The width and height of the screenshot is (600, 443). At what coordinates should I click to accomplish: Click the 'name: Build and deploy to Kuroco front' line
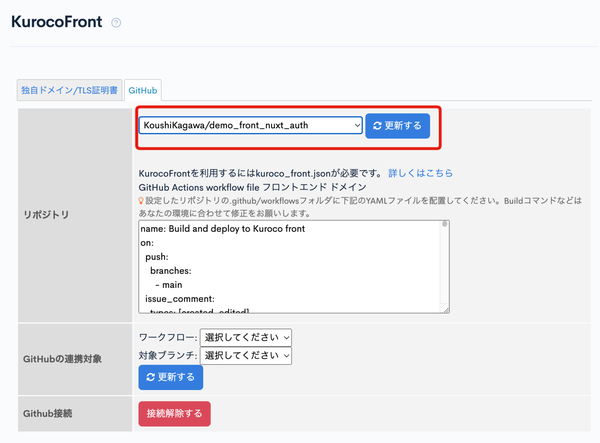[x=223, y=229]
